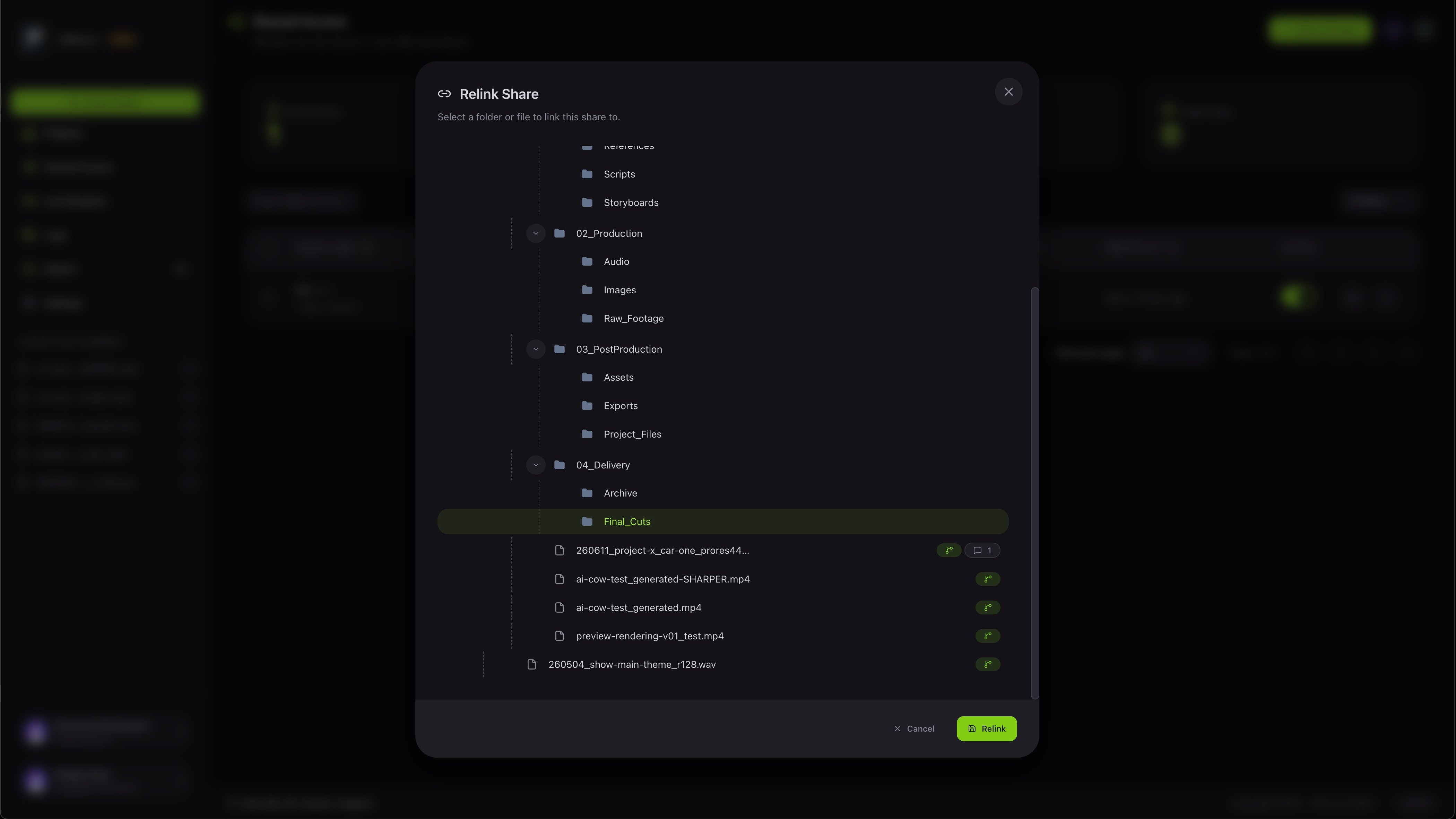
Task: Select the 03_PostProduction folder label
Action: (x=619, y=349)
